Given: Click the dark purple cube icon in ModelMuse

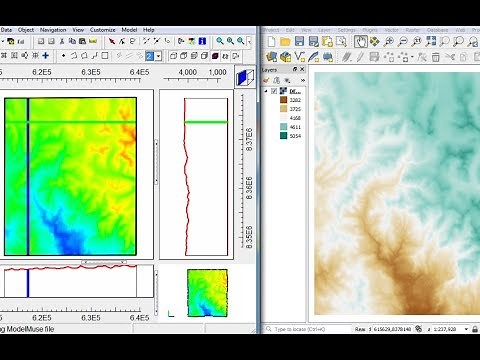Looking at the screenshot, I should pyautogui.click(x=215, y=56).
